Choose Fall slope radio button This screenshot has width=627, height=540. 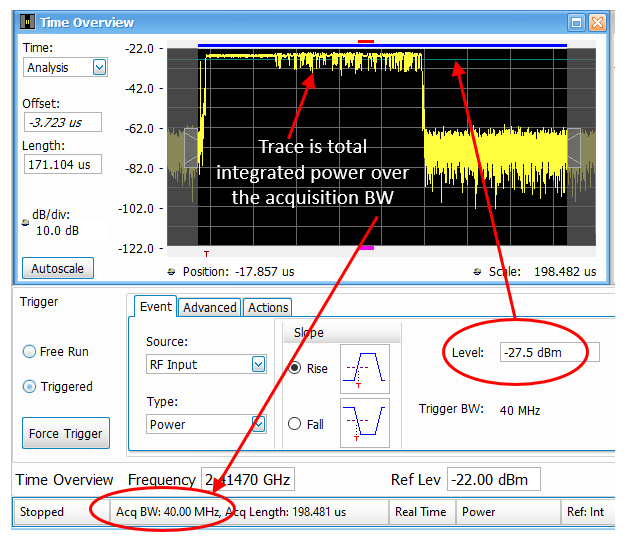click(295, 424)
